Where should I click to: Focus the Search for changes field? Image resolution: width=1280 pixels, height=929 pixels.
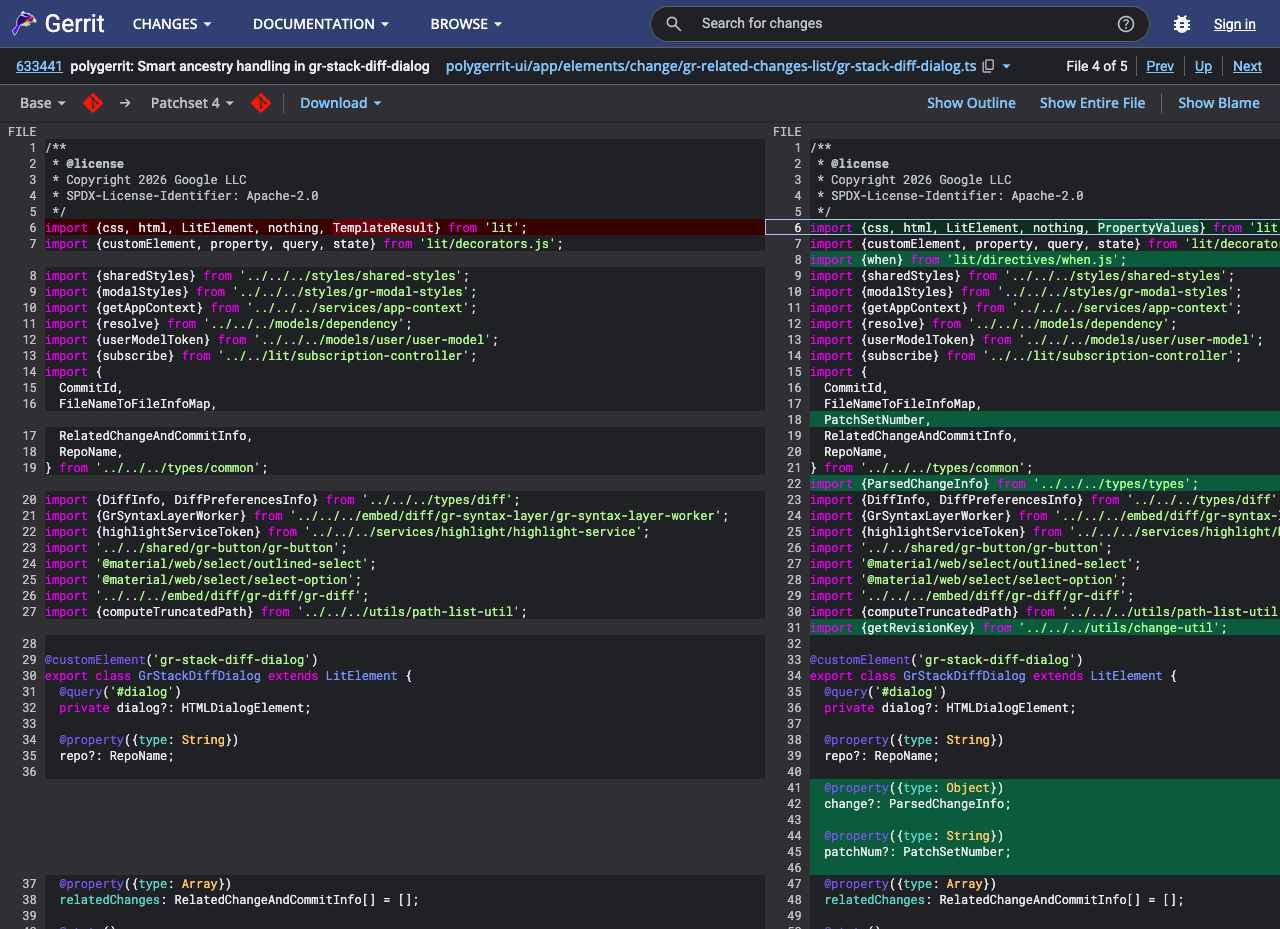(x=900, y=24)
